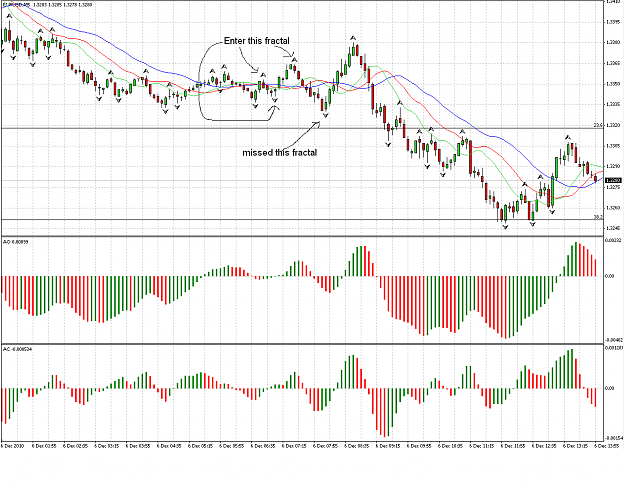
Task: Click the '6 Dec 2010' date label
Action: tap(13, 446)
